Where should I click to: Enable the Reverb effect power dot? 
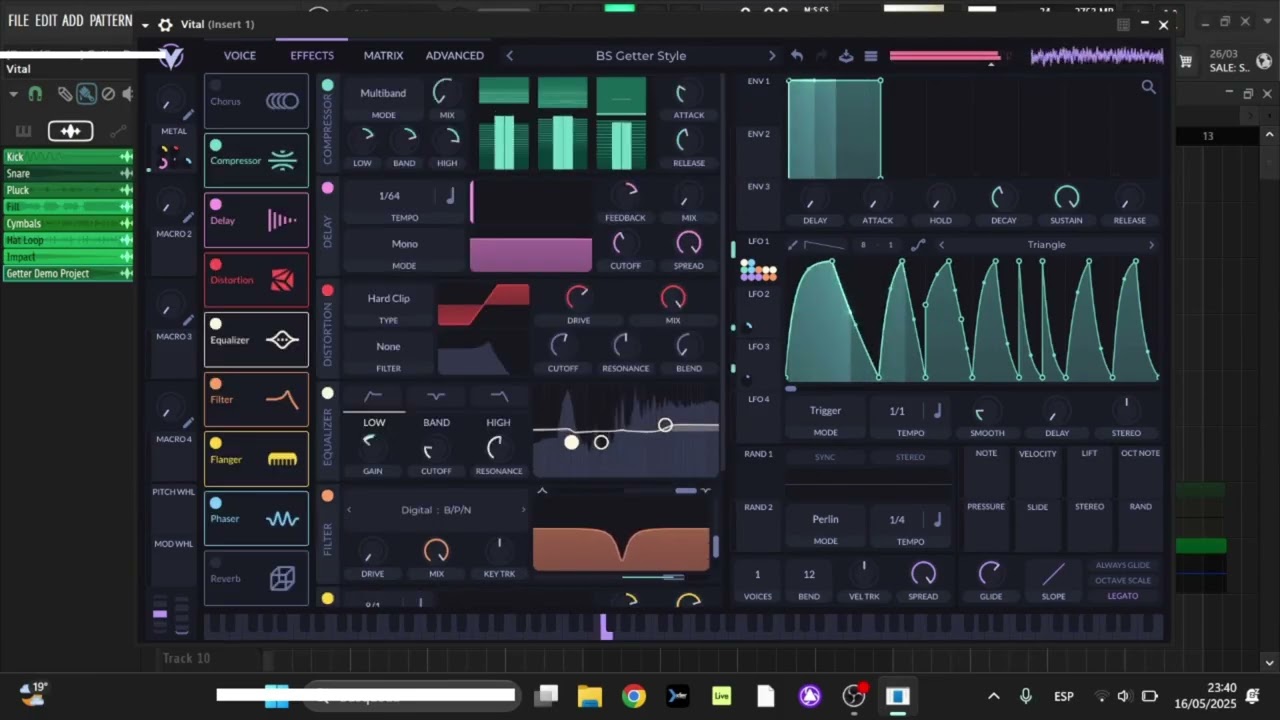click(216, 563)
